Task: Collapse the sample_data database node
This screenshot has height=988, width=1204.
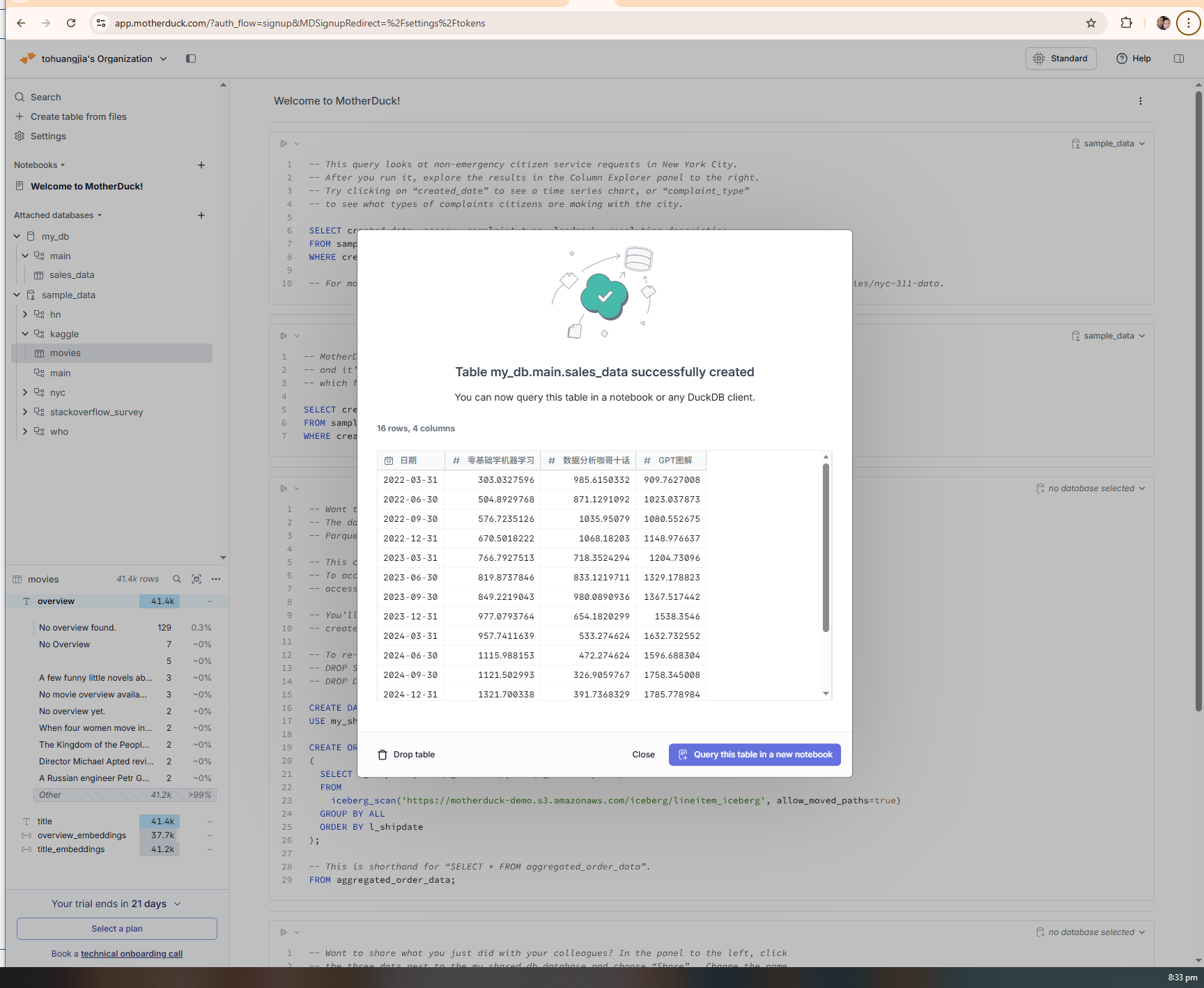Action: 17,295
